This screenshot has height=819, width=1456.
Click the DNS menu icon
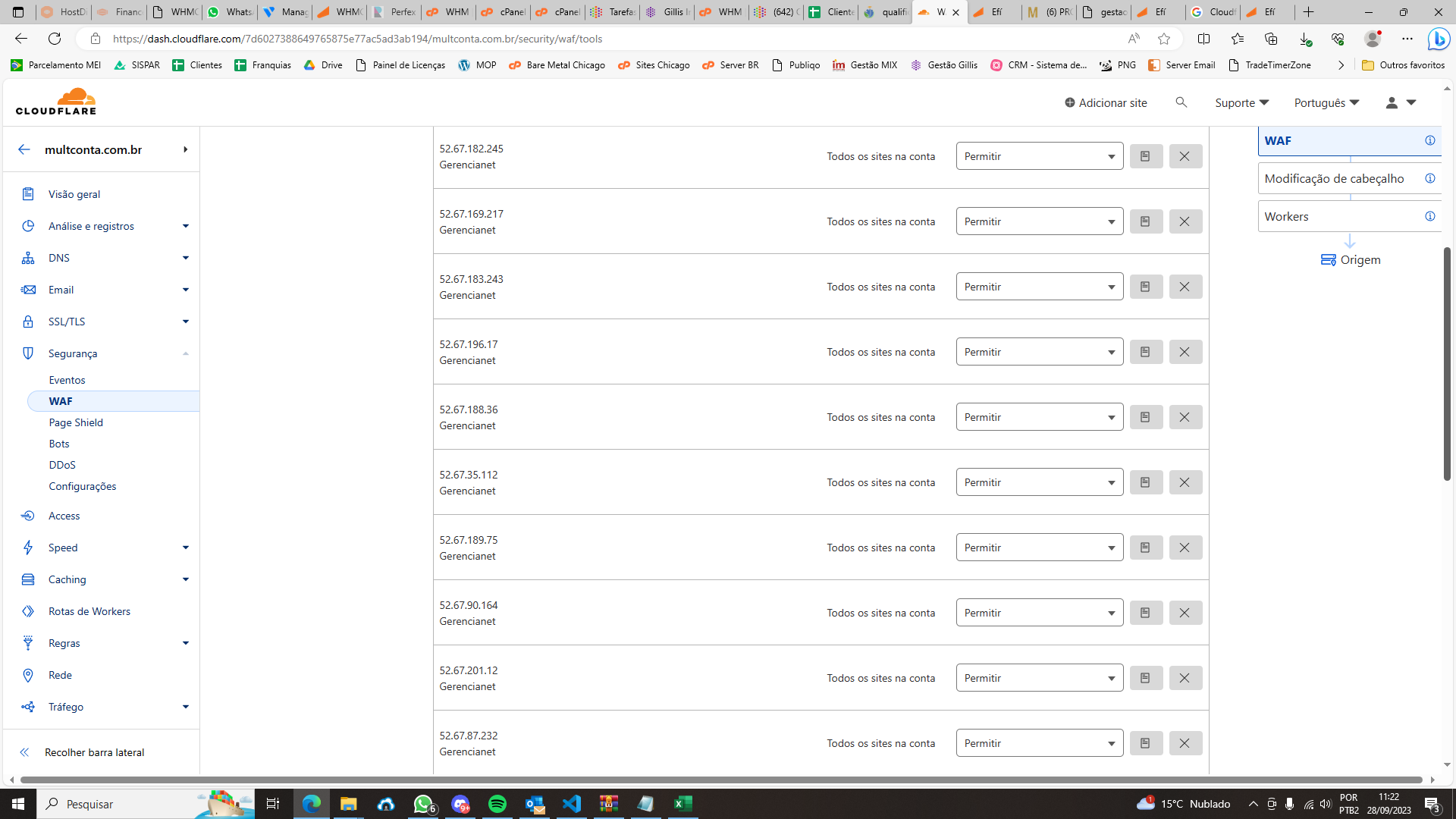(x=27, y=257)
